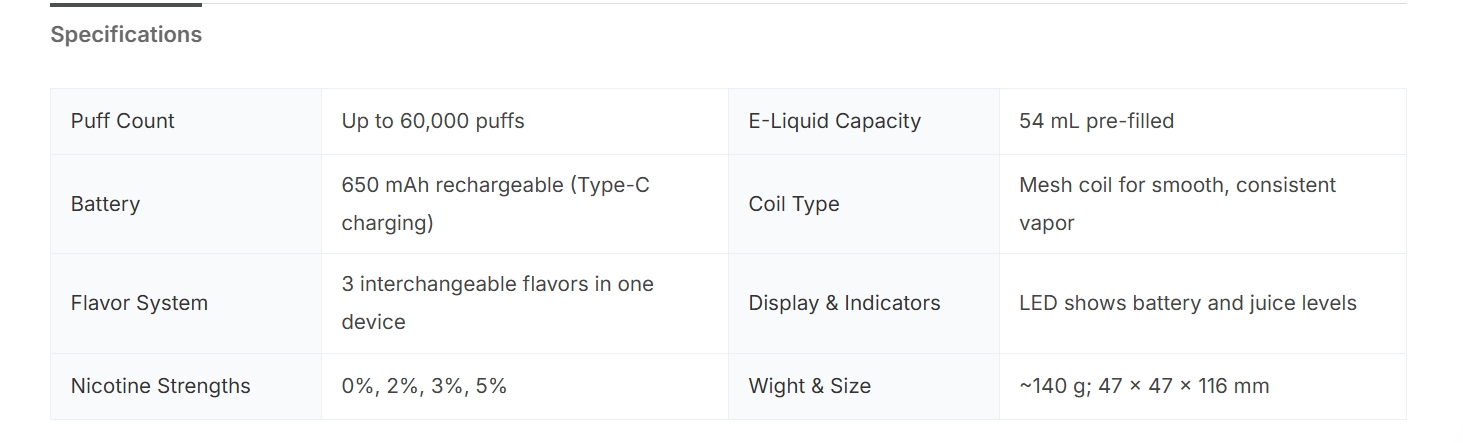1463x443 pixels.
Task: Click '3 interchangeable flavors in one device'
Action: click(497, 285)
